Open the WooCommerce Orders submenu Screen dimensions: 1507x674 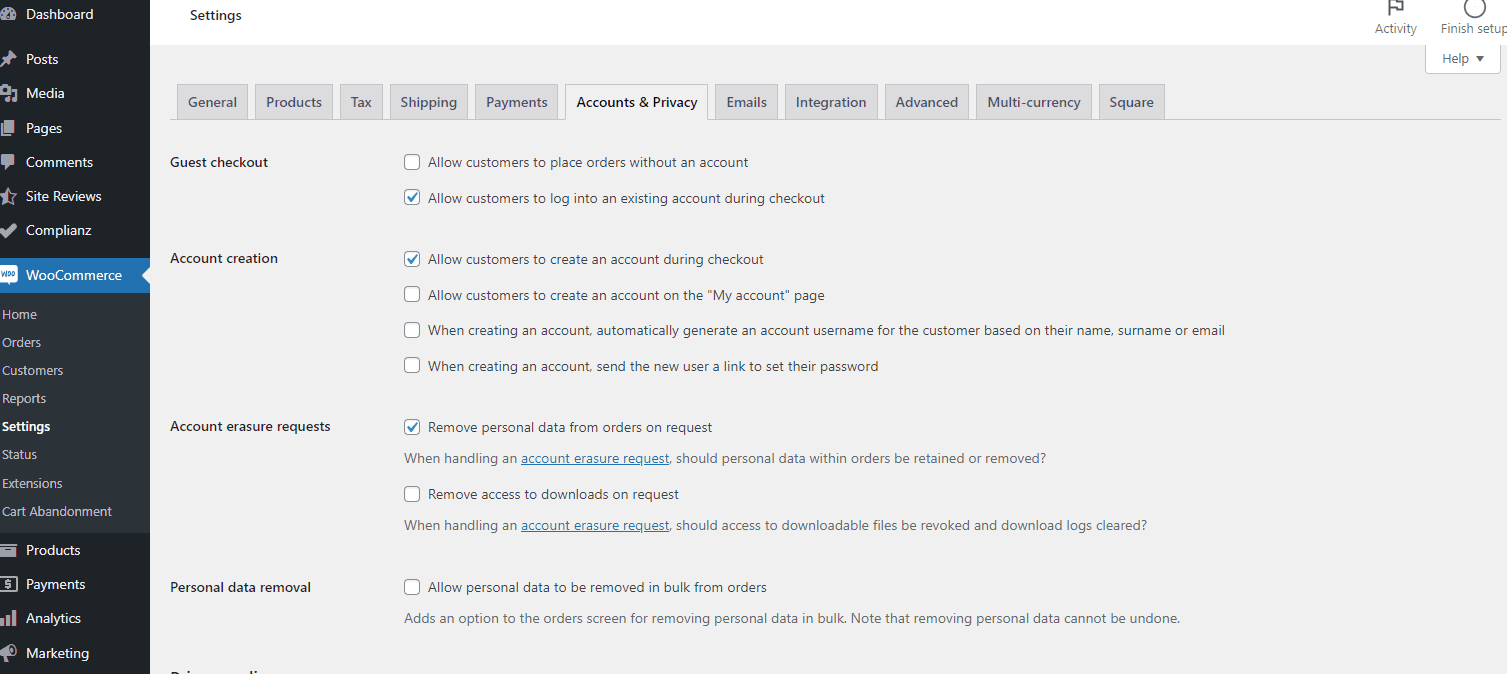[22, 342]
